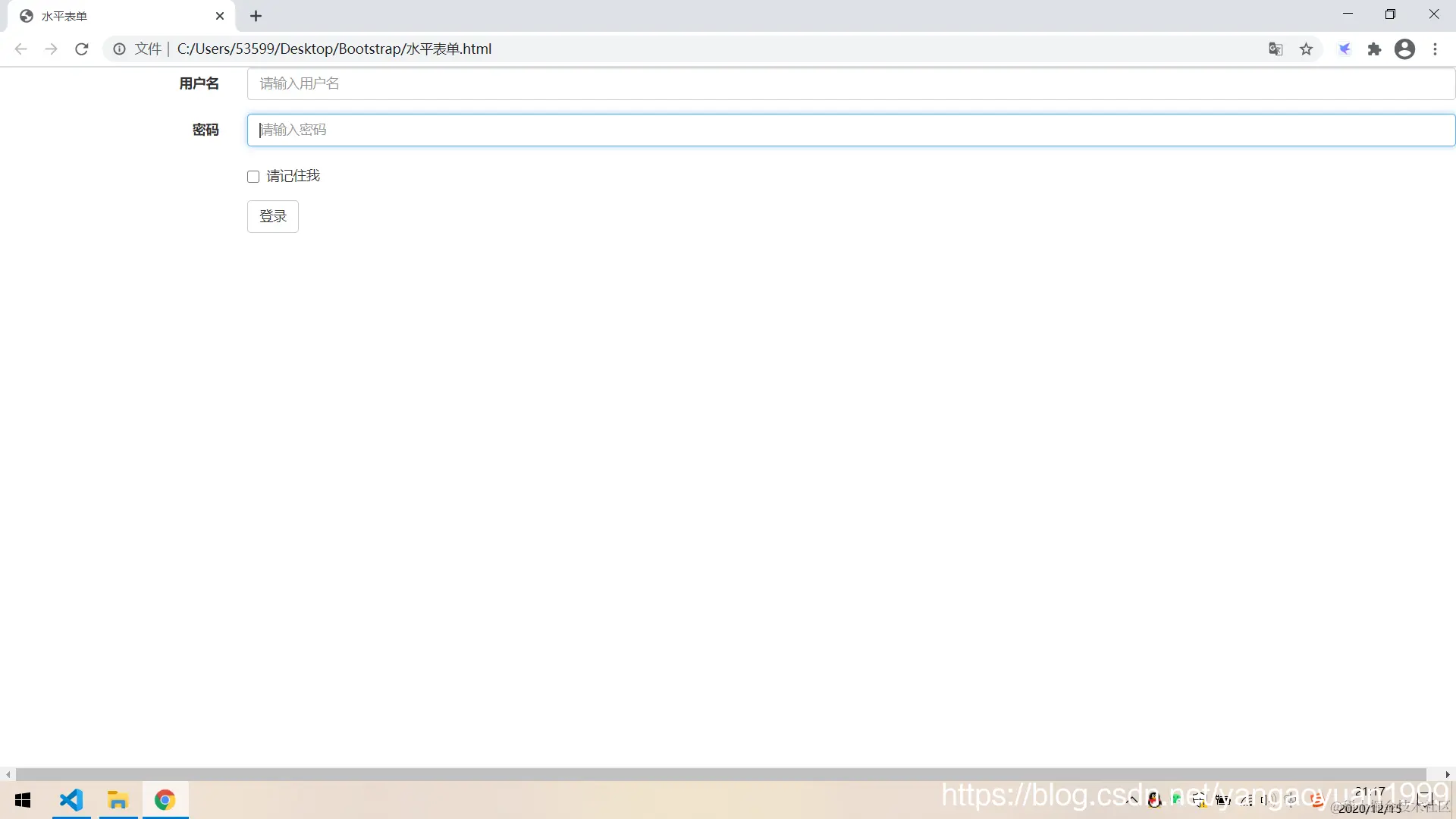Click the browser reload icon
Screen dimensions: 1456x819
(82, 49)
